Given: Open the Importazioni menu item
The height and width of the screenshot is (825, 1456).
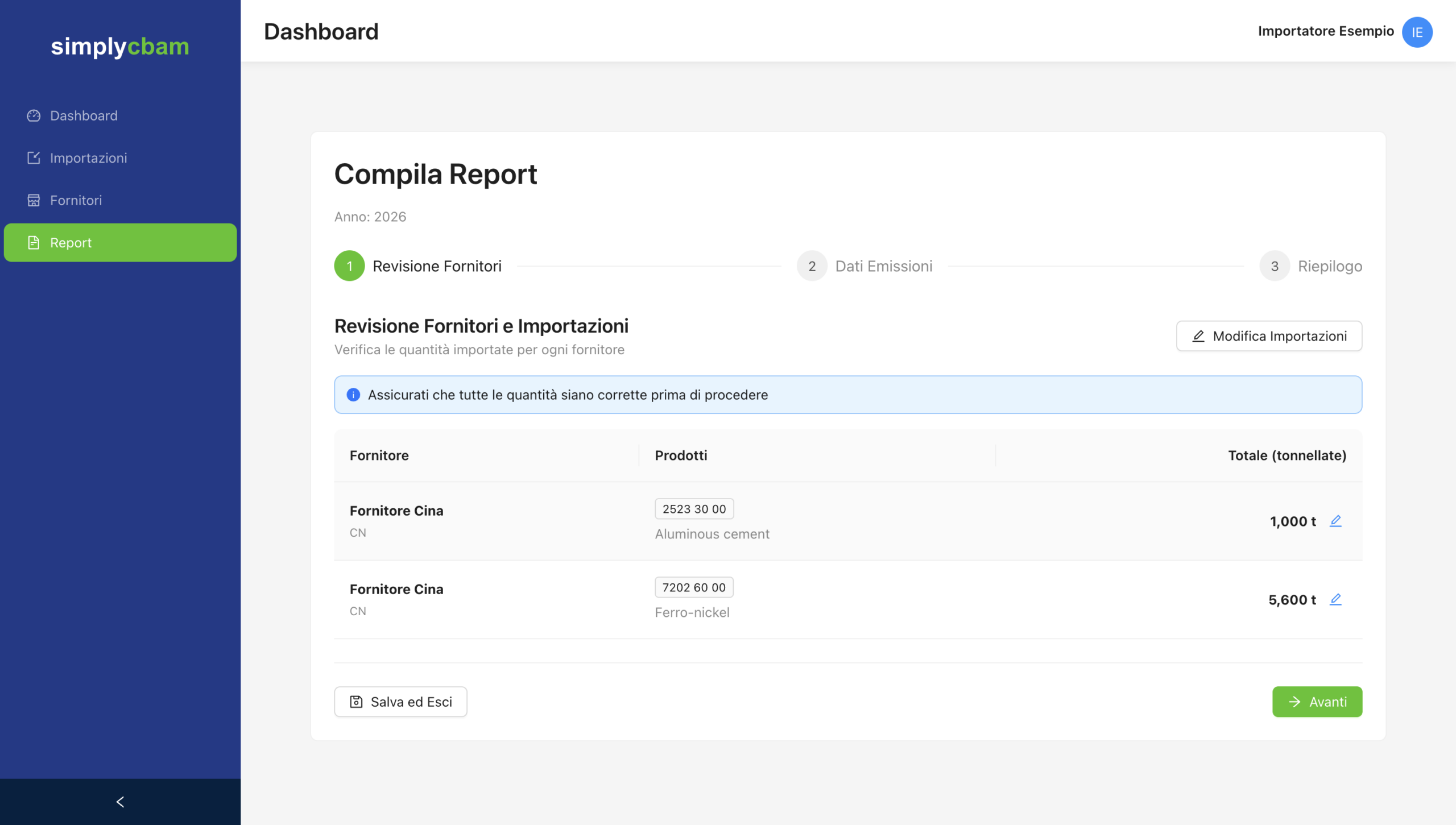Looking at the screenshot, I should pos(88,158).
